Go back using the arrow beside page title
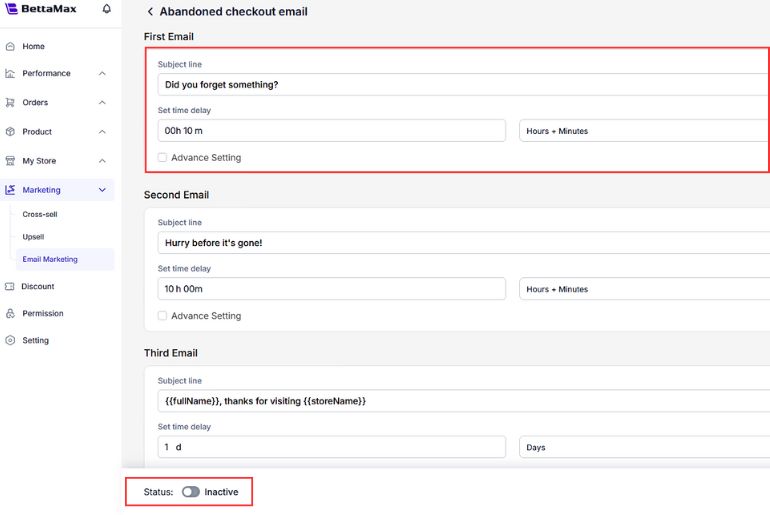 coord(150,12)
